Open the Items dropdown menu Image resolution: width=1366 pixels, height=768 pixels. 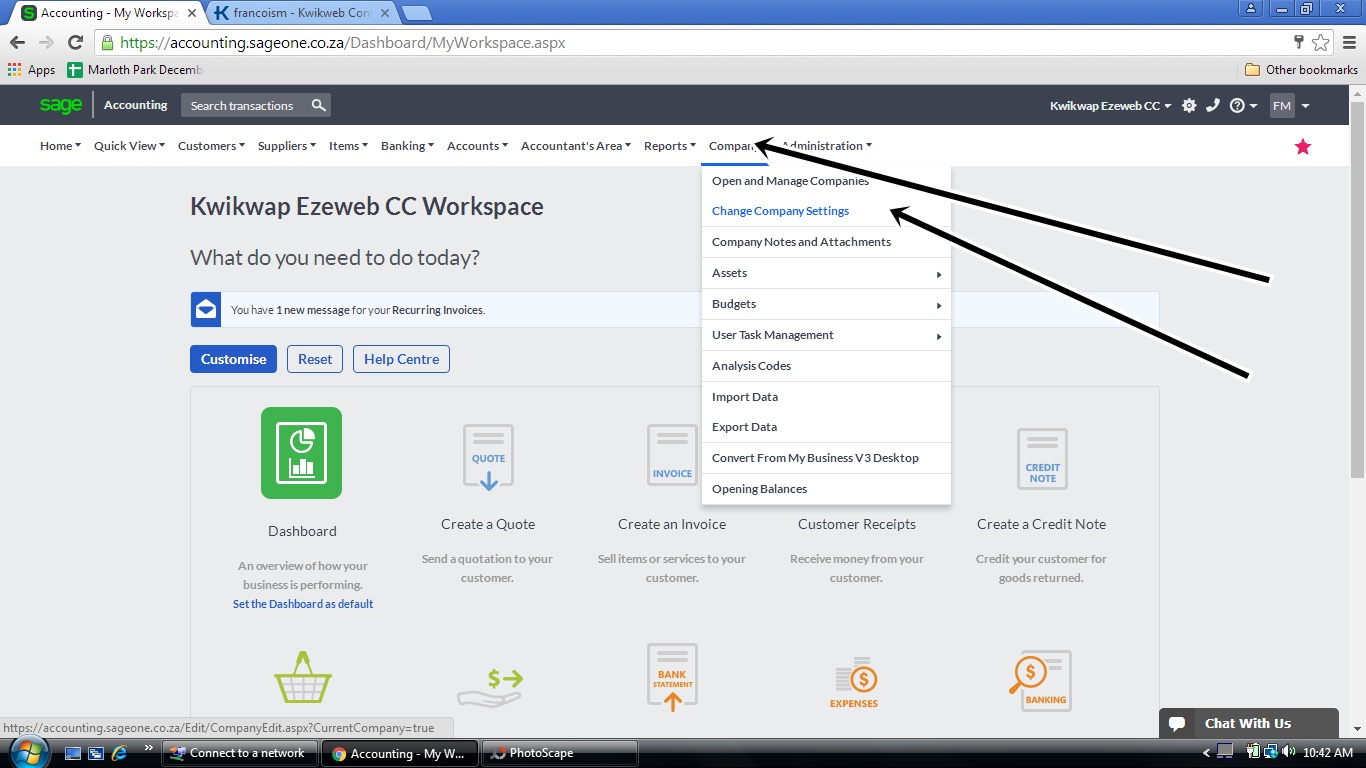click(x=348, y=146)
